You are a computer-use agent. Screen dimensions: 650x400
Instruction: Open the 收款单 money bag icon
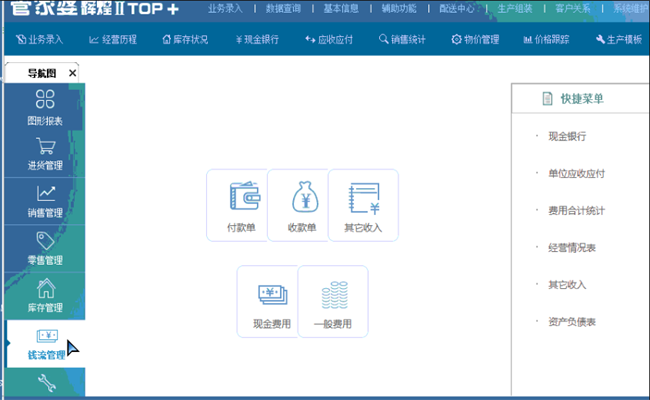pyautogui.click(x=302, y=205)
